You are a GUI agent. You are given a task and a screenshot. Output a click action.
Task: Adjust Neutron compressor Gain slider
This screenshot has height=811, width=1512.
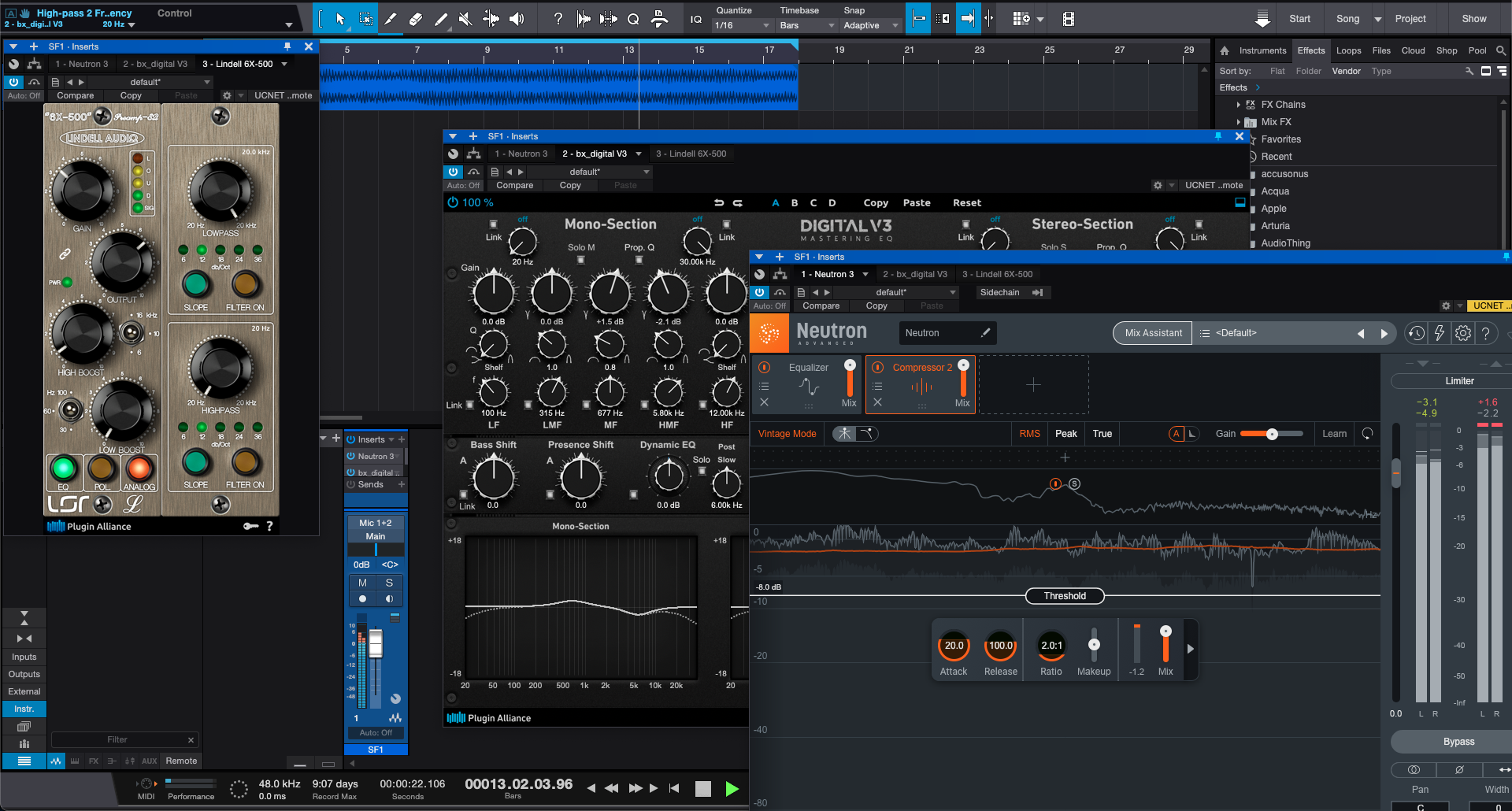(1271, 434)
